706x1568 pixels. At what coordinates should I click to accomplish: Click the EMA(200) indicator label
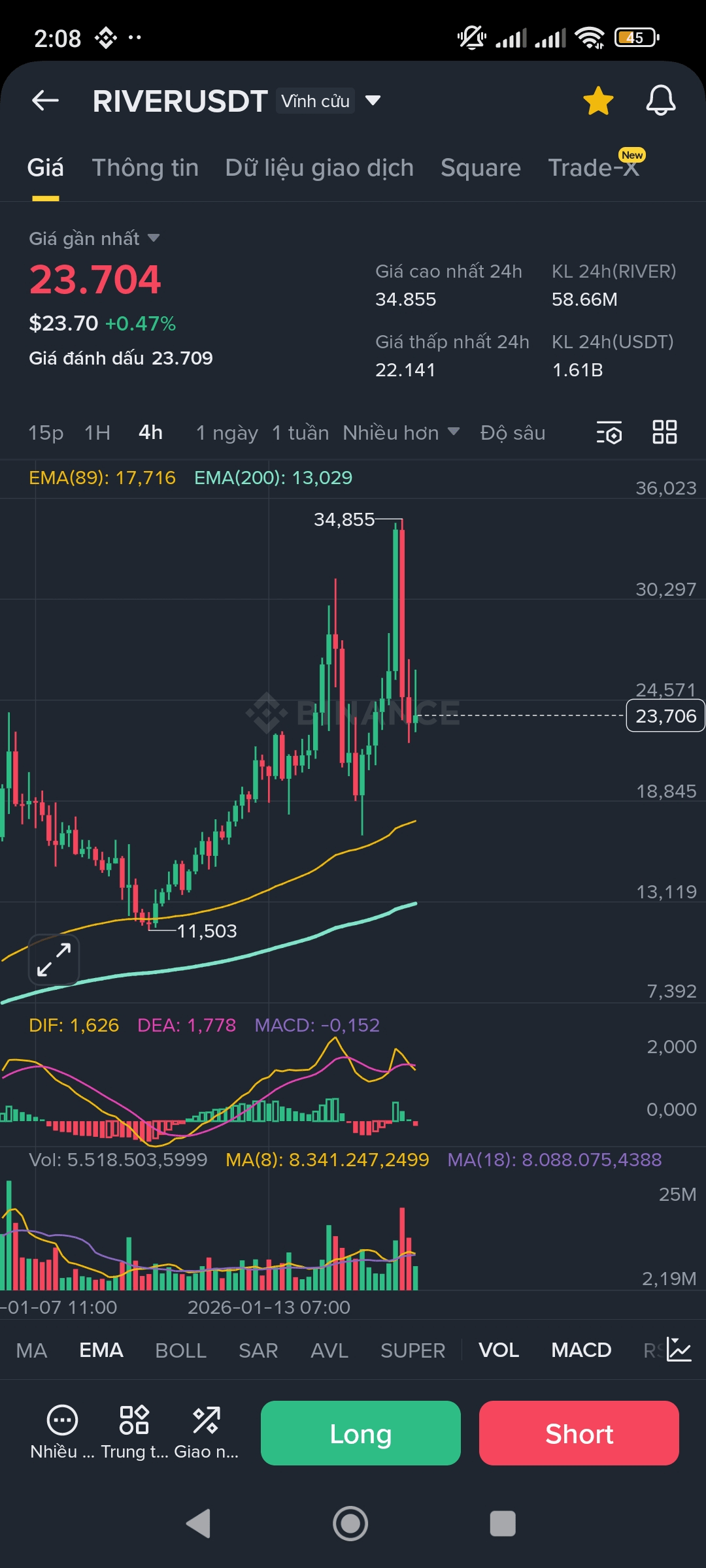pos(273,478)
